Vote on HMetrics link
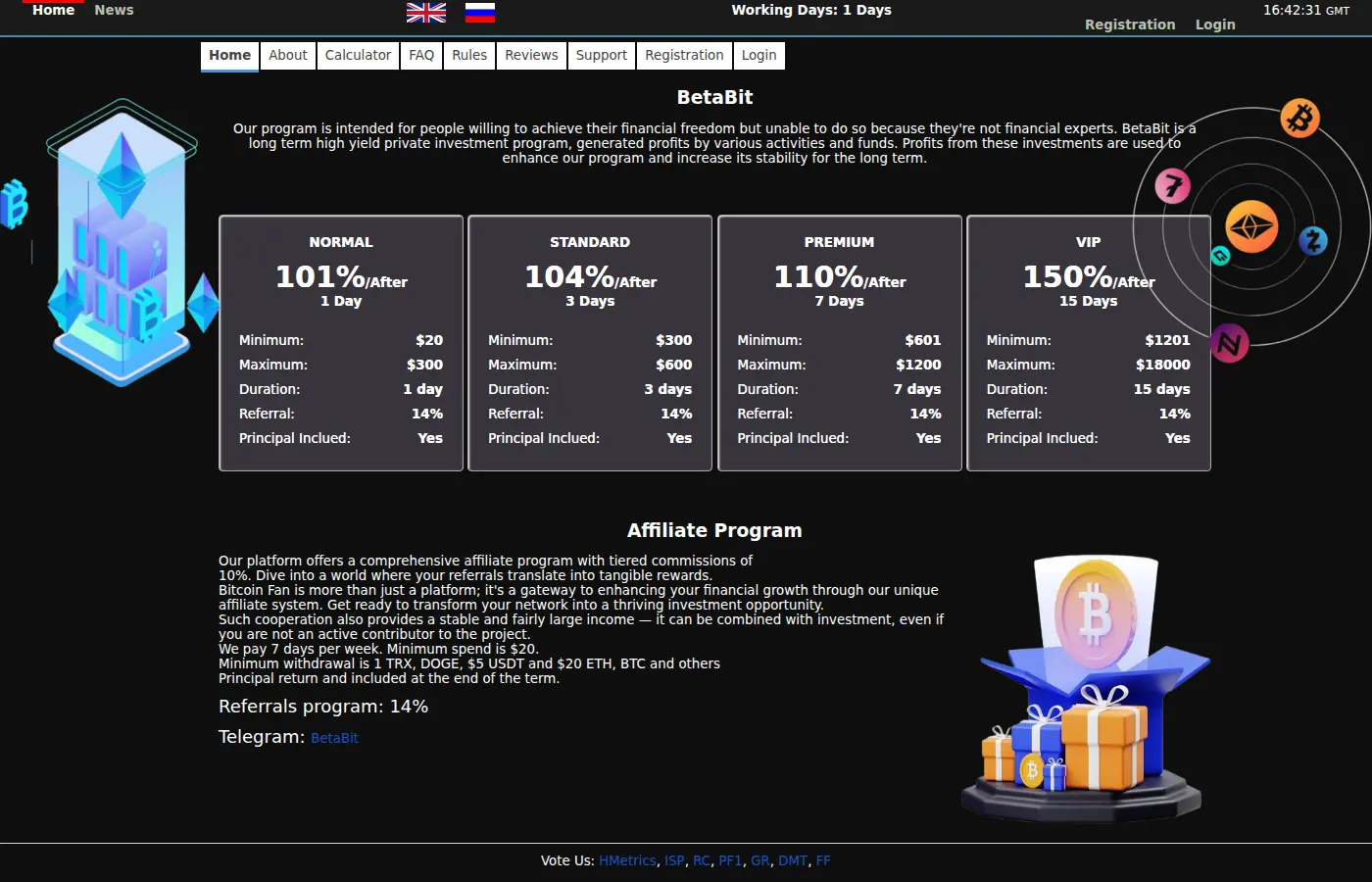The image size is (1372, 882). [x=627, y=860]
